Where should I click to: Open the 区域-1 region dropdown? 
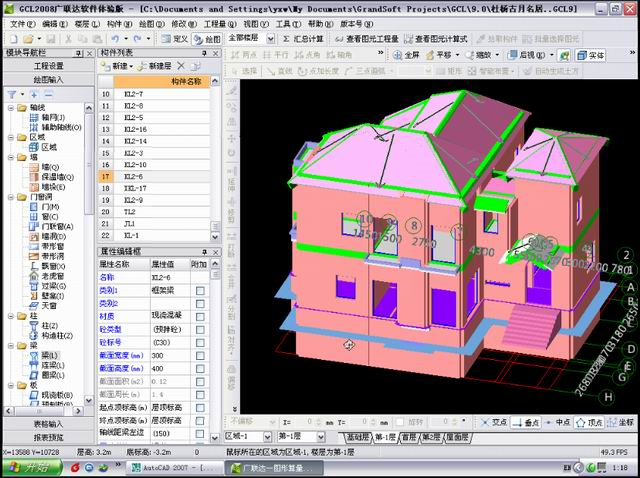point(267,437)
